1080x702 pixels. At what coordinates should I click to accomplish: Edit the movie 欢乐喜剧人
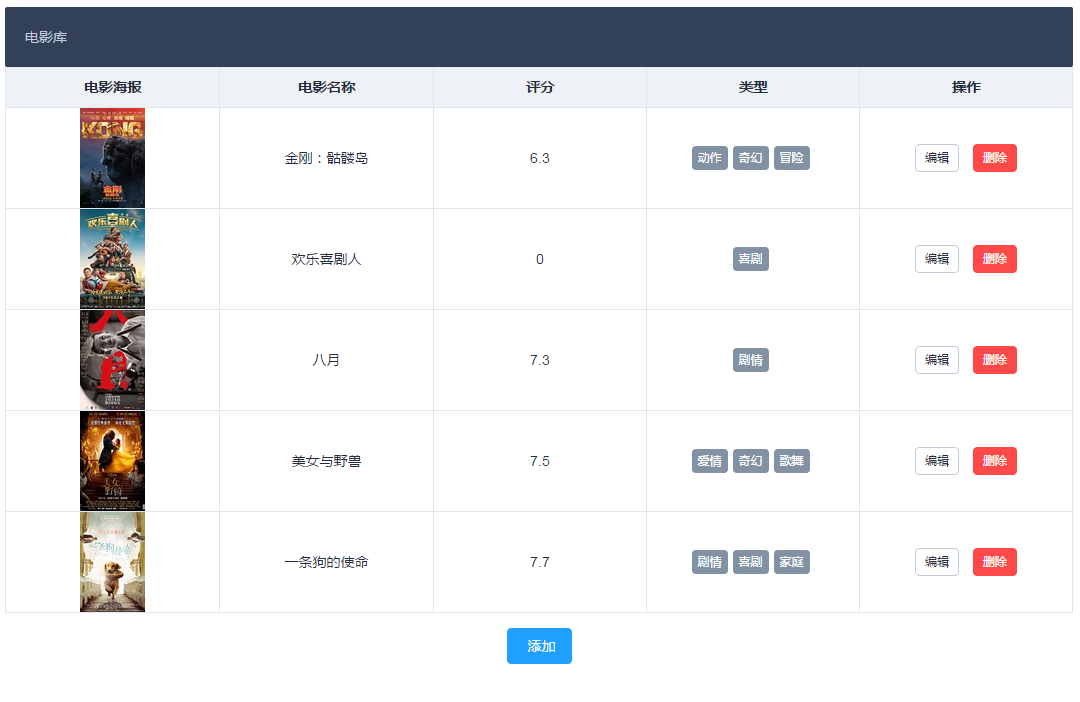click(x=936, y=258)
